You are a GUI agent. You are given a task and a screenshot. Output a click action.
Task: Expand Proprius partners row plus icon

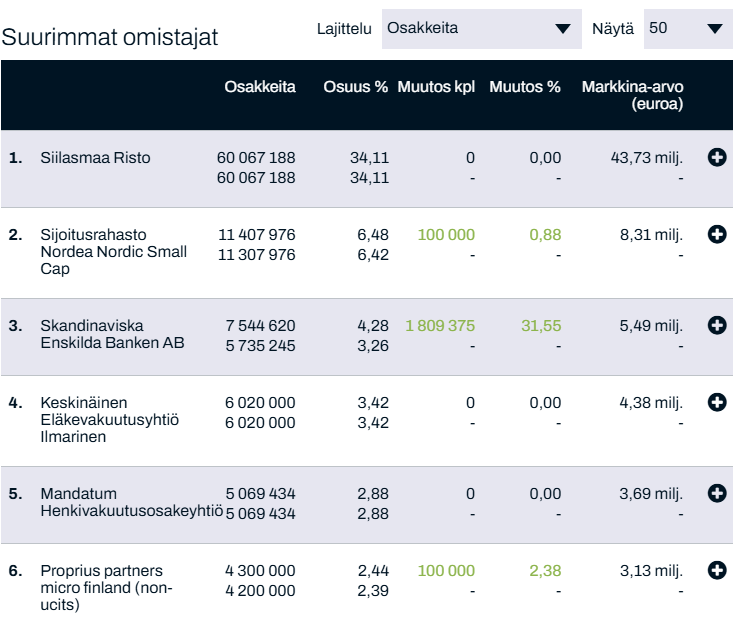coord(716,571)
